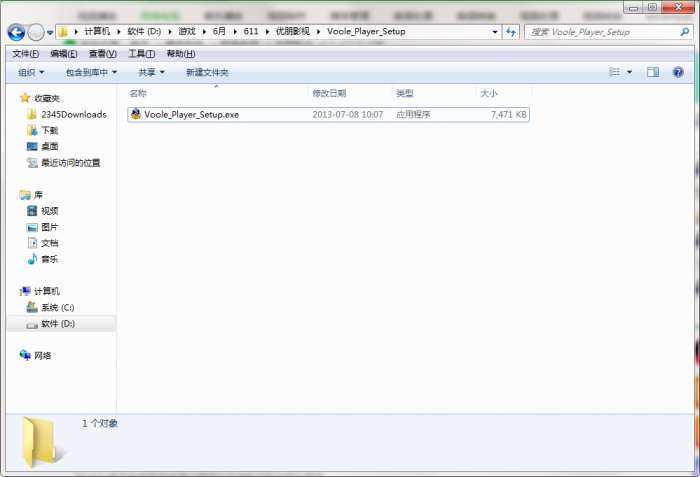Click the music note icon for 音乐
The height and width of the screenshot is (477, 700).
[32, 259]
